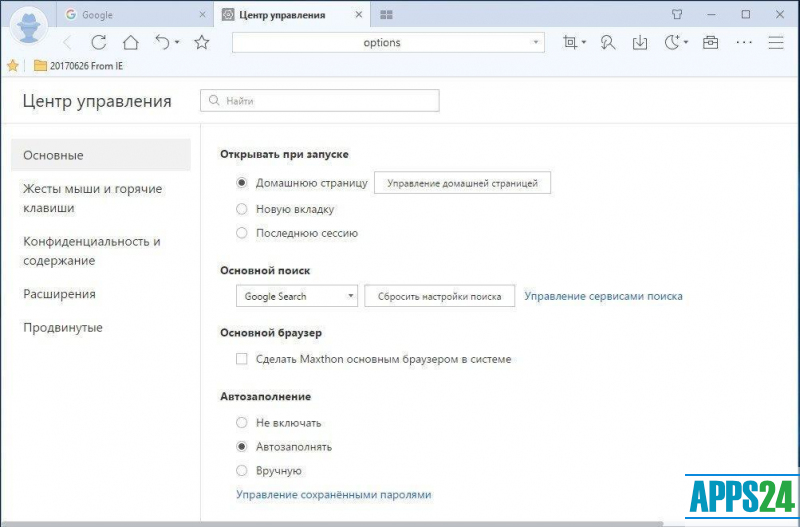
Task: Open the undo close tab dropdown arrow
Action: 177,42
